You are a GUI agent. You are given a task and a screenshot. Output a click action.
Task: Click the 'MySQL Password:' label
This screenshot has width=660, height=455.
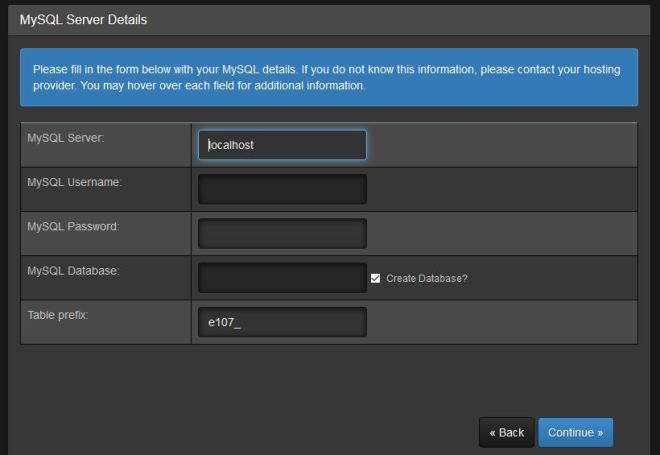click(73, 226)
